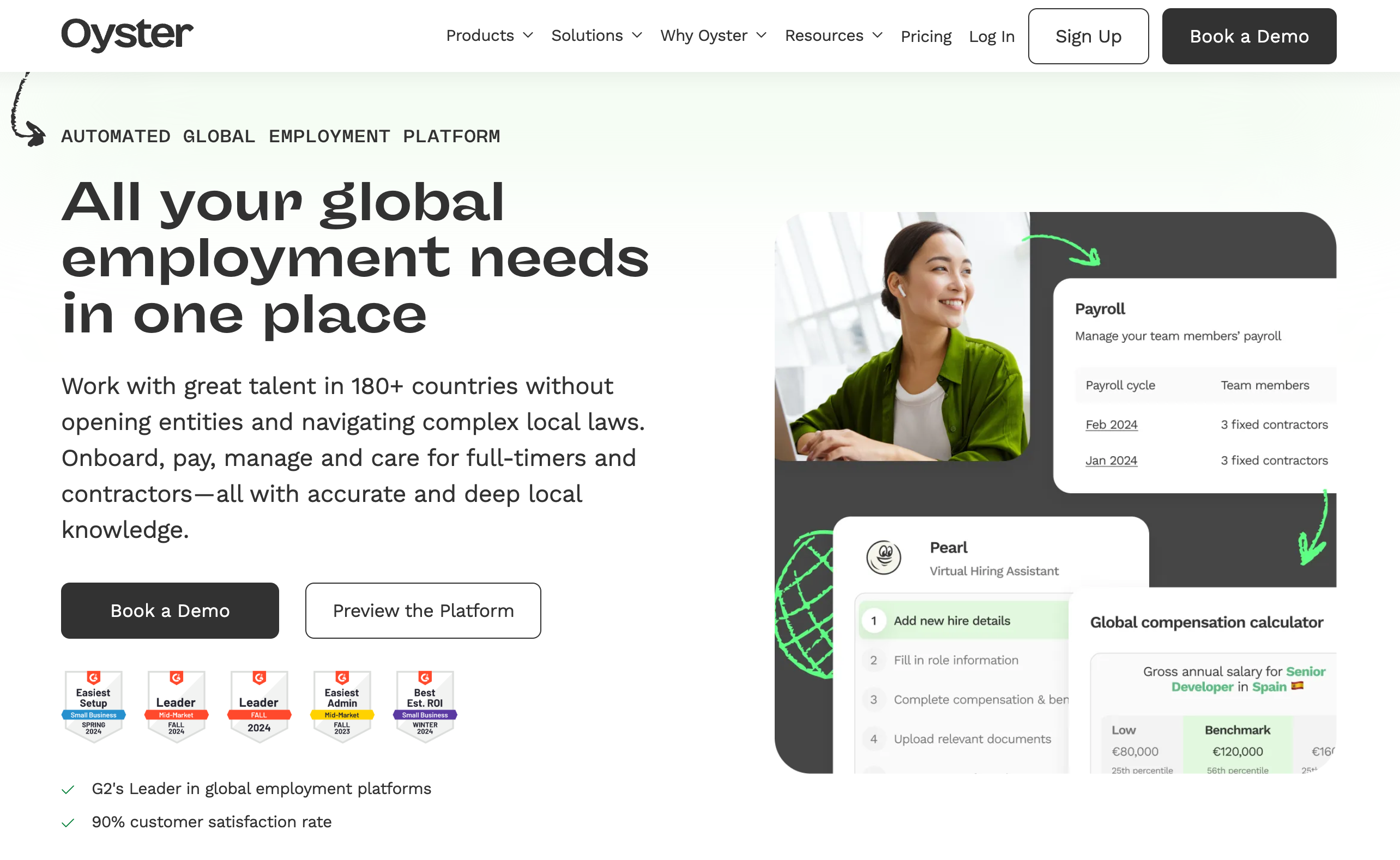Click Preview the Platform button
The width and height of the screenshot is (1400, 860).
click(x=423, y=610)
